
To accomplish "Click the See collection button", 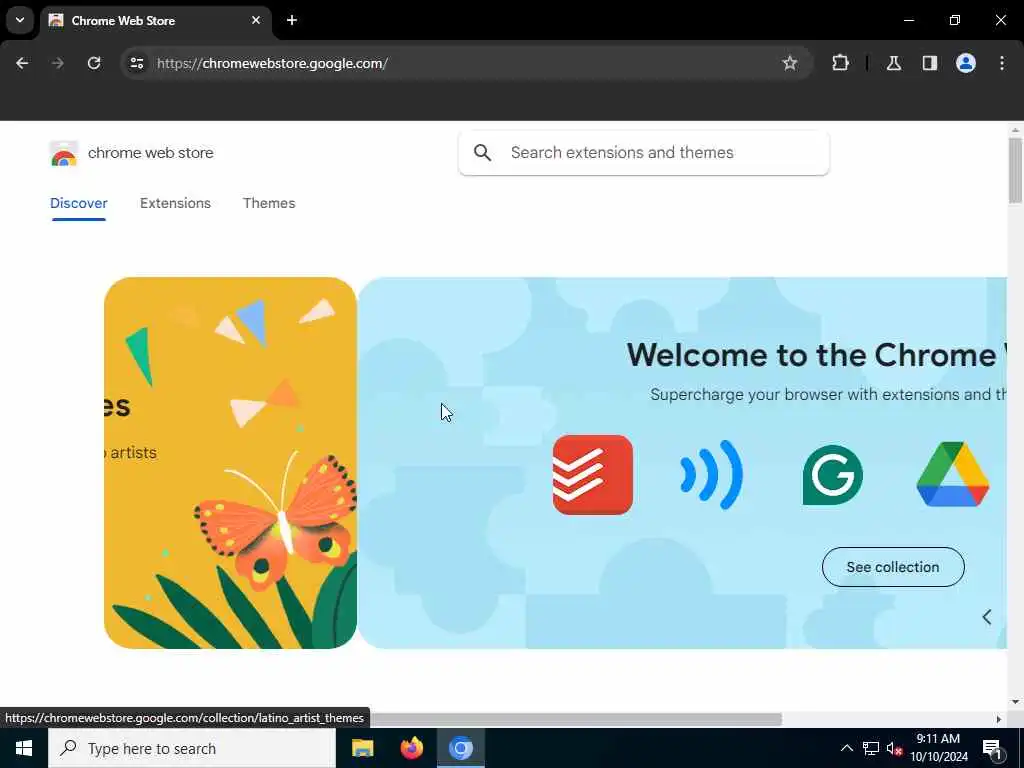I will pos(893,567).
